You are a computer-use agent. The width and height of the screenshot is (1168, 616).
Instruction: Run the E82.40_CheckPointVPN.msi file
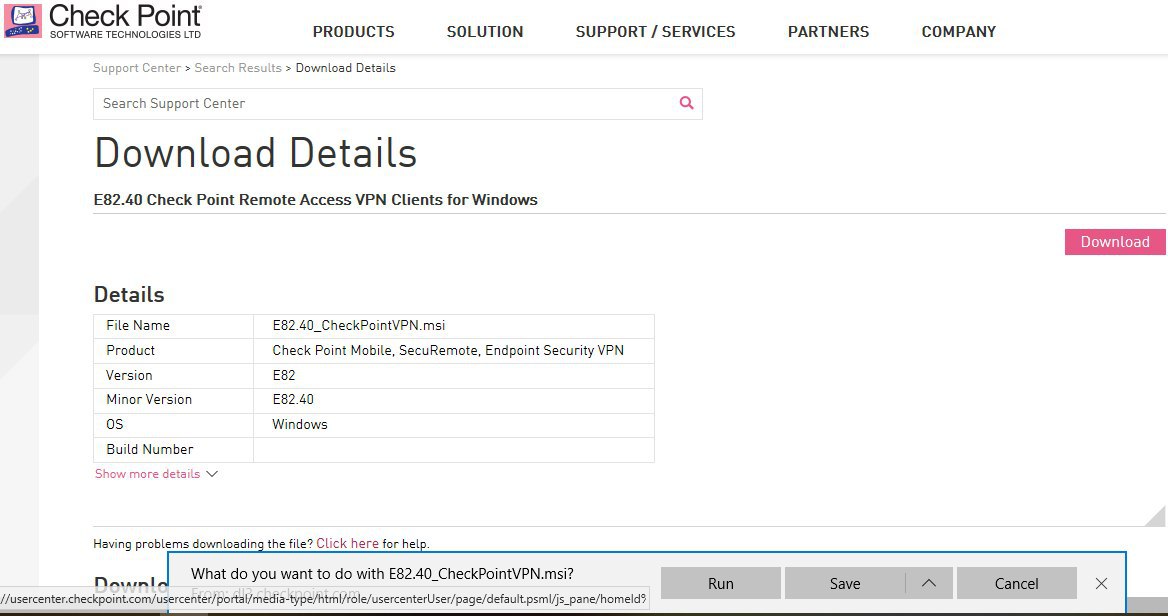click(720, 583)
